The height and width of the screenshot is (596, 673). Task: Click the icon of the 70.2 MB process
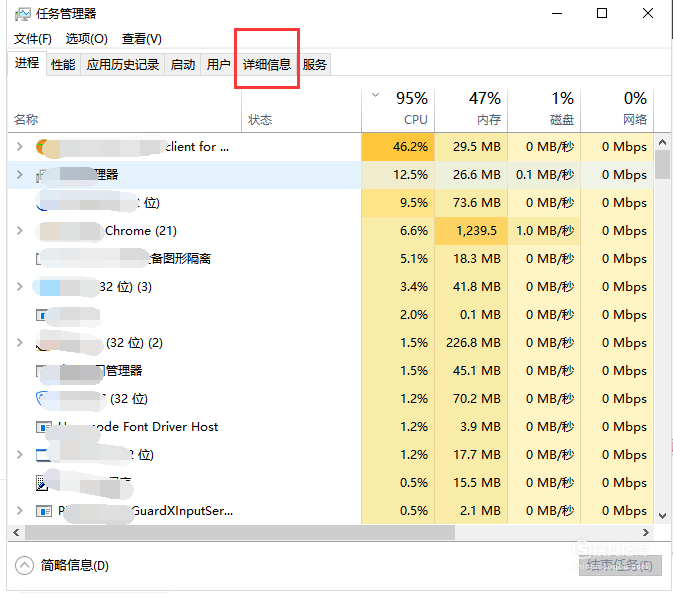(43, 399)
